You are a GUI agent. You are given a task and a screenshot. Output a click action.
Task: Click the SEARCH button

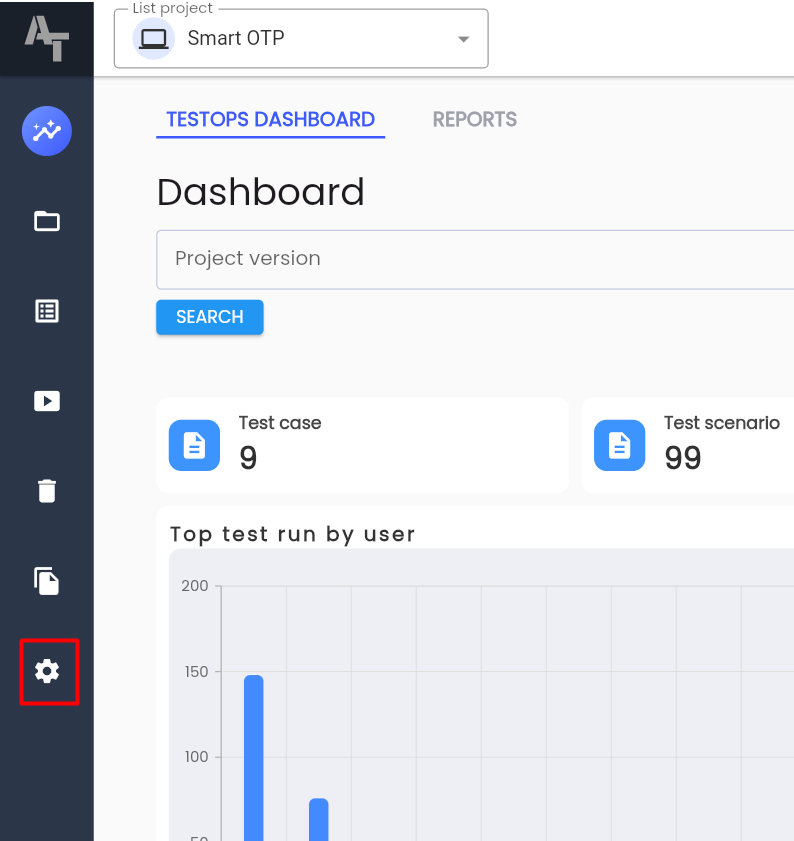tap(210, 317)
